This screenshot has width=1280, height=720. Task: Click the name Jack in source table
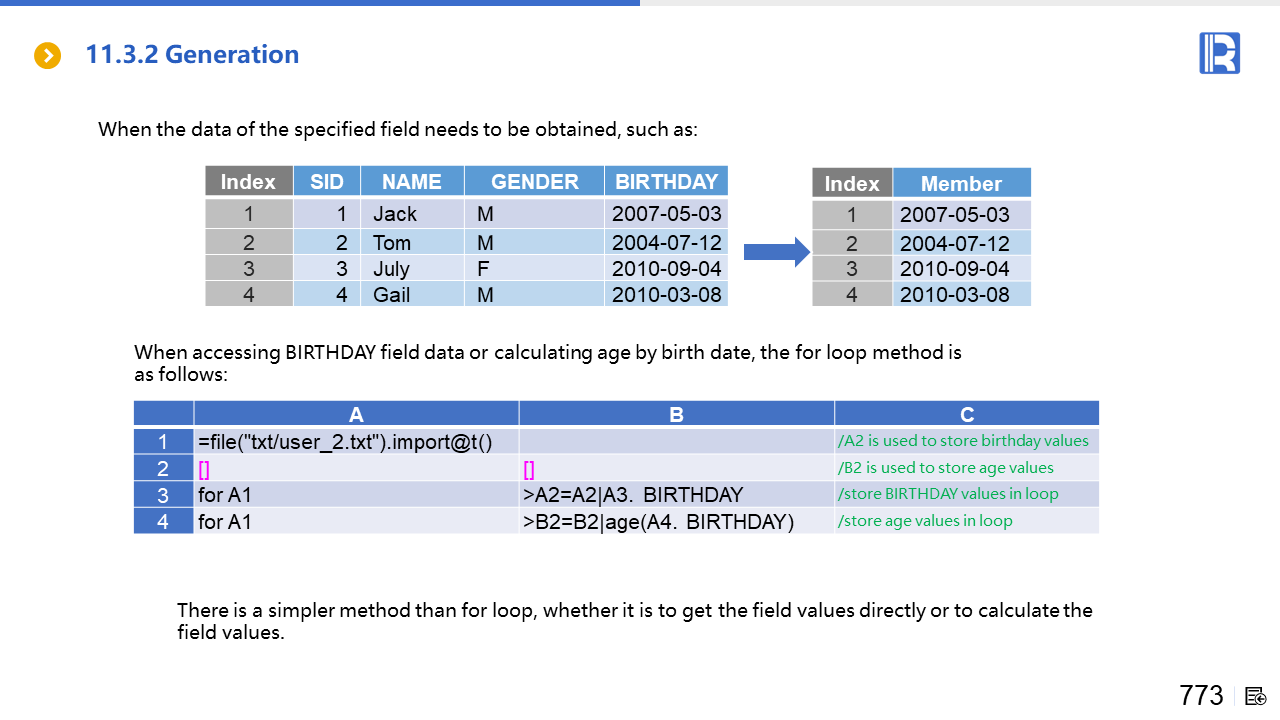pyautogui.click(x=395, y=214)
